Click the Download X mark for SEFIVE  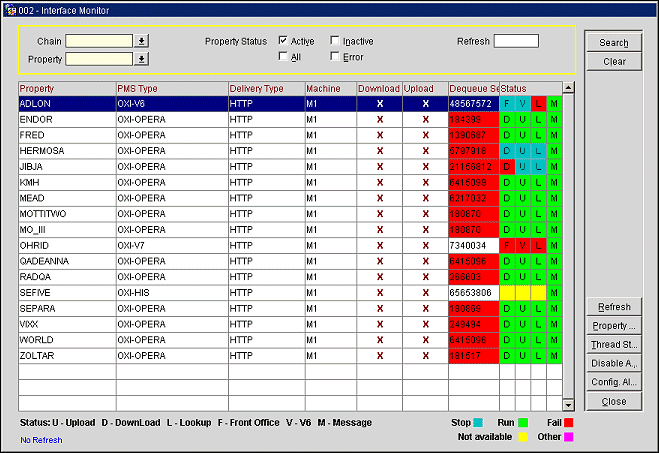tap(379, 293)
